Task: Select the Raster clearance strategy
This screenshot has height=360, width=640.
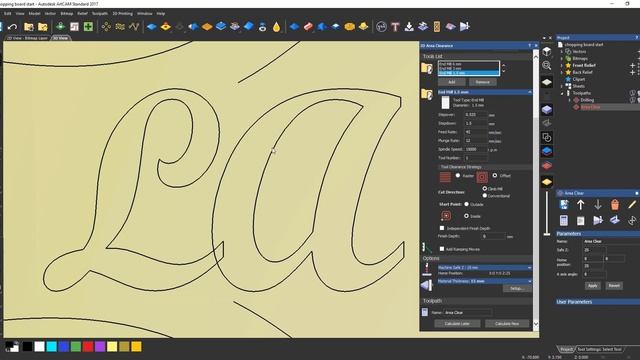Action: coord(458,176)
